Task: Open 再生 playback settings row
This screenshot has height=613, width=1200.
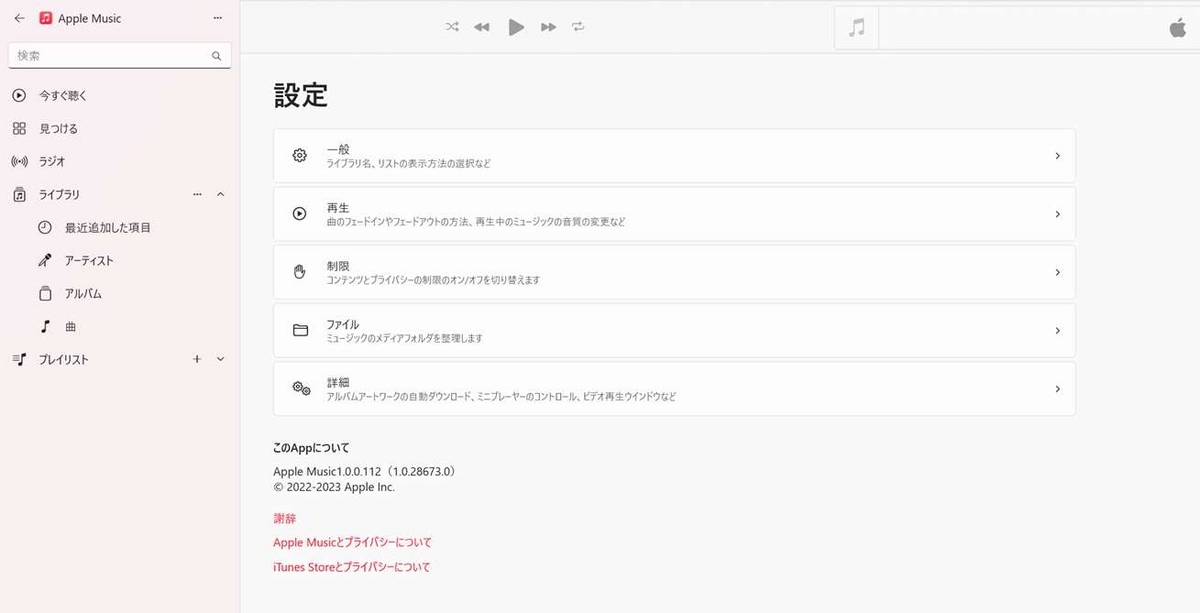Action: coord(674,214)
